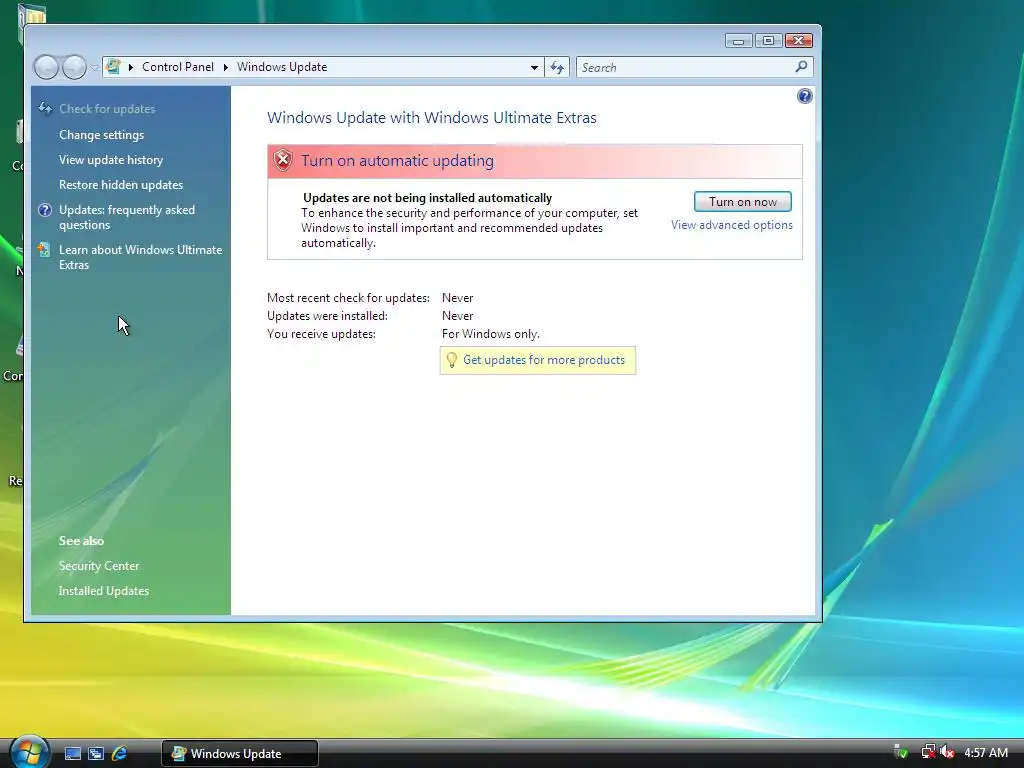
Task: Click Windows Update in the breadcrumb
Action: pyautogui.click(x=281, y=67)
